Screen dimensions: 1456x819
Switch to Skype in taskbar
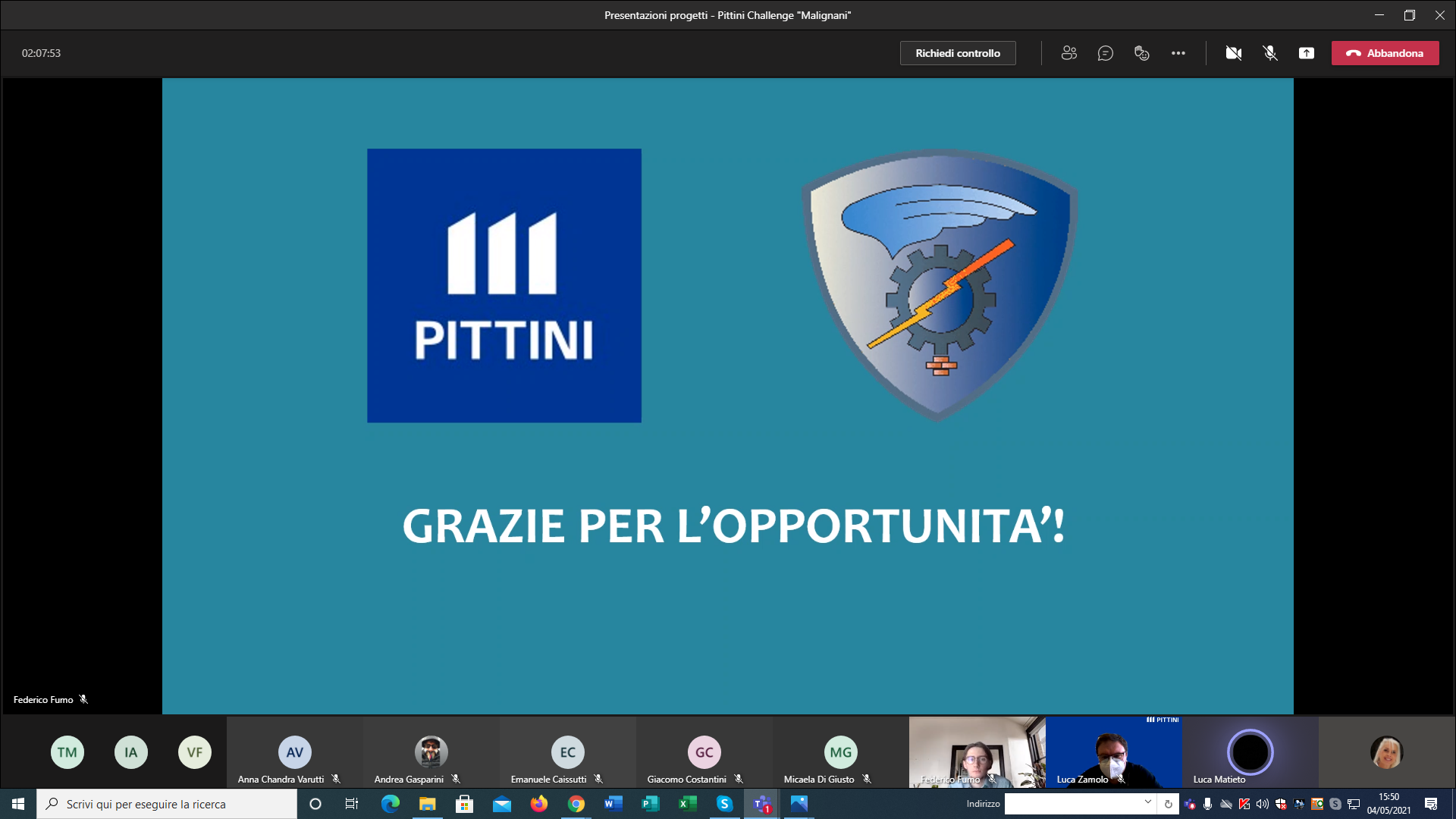click(x=725, y=804)
